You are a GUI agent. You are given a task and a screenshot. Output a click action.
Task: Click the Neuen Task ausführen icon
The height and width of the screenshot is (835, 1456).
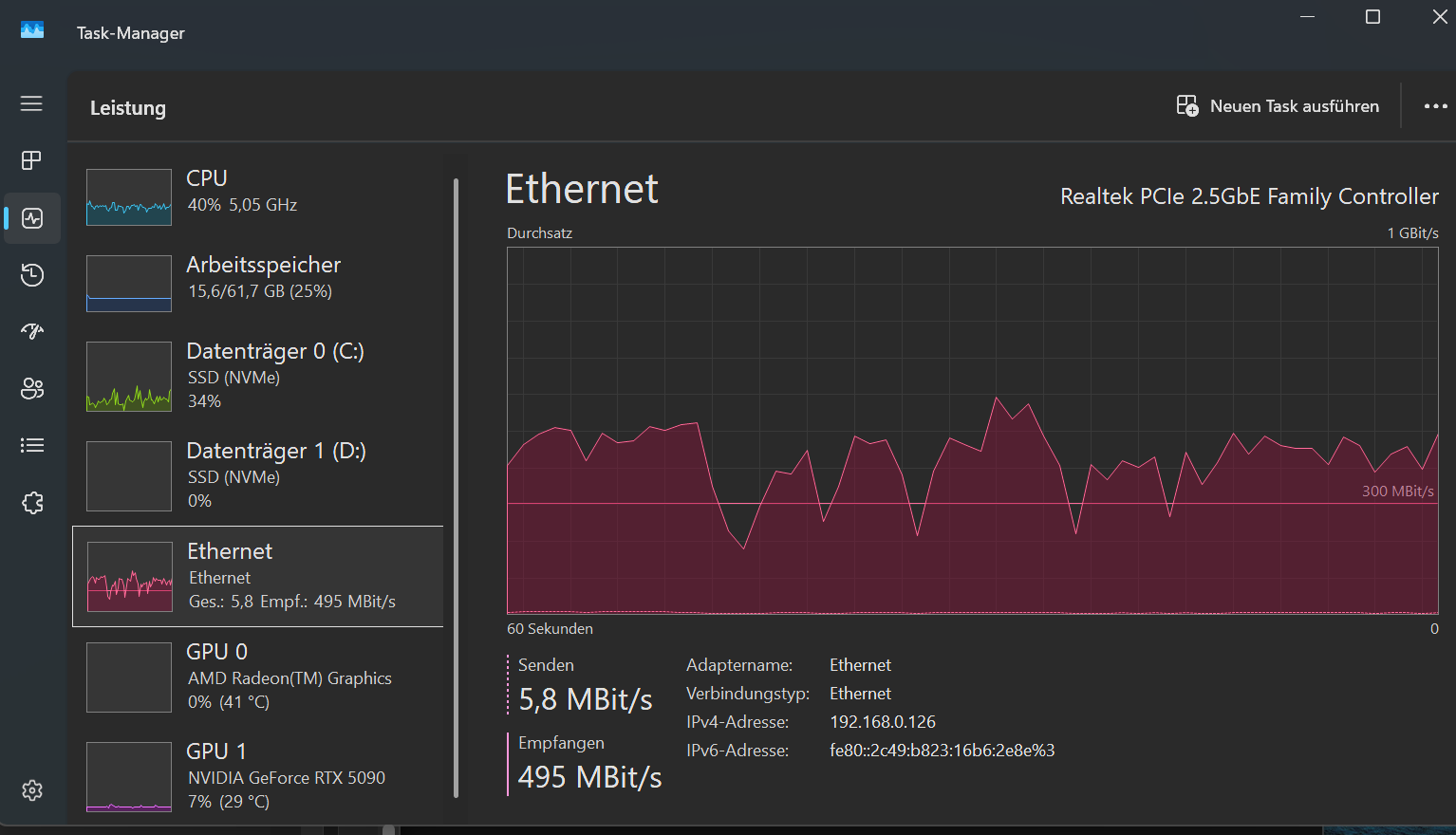[x=1187, y=106]
